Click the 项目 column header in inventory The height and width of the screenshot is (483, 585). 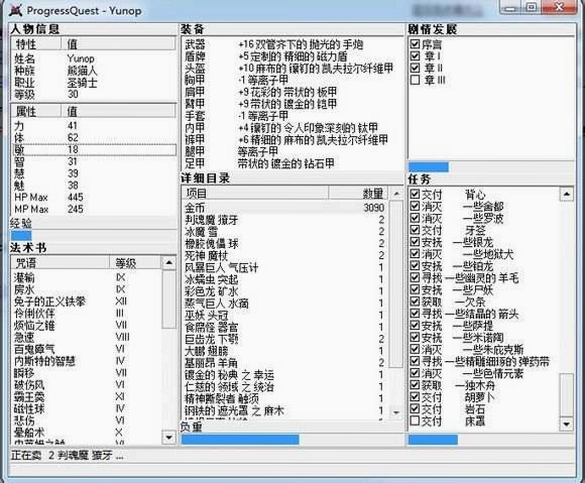point(256,193)
